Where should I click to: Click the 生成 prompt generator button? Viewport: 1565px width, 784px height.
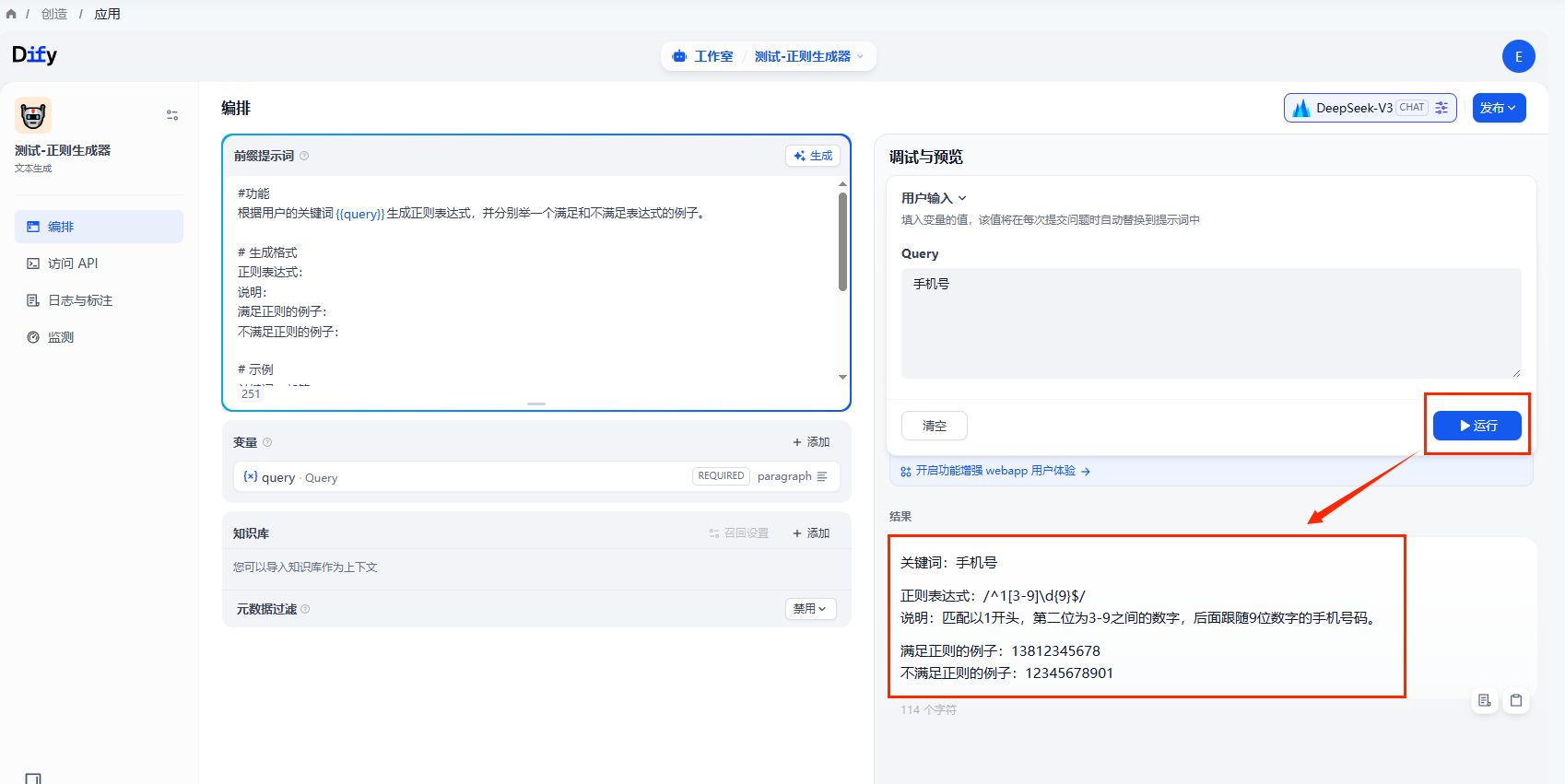813,156
